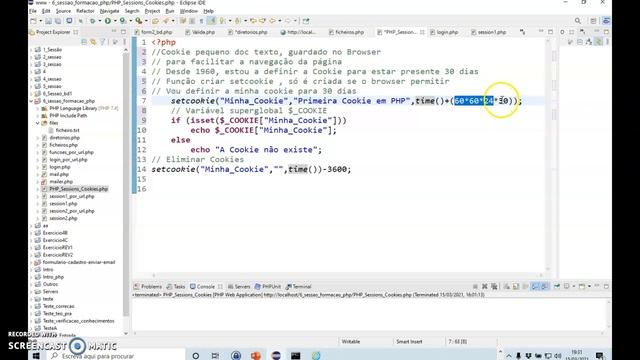Expand the 1_Sessão project
This screenshot has width=640, height=360.
31,49
